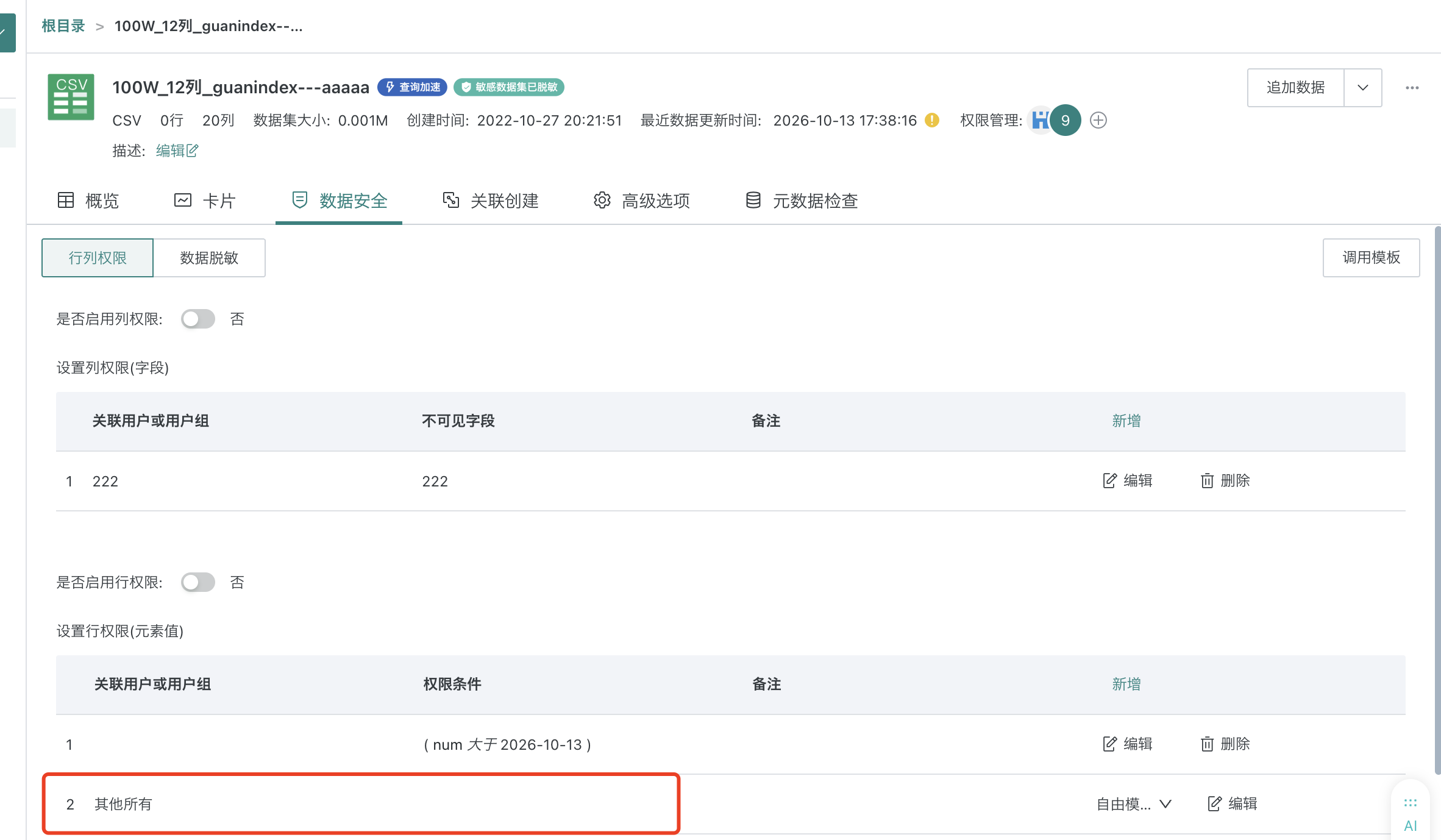Open the AI assistant floating button
Viewport: 1441px width, 840px height.
click(x=1410, y=814)
